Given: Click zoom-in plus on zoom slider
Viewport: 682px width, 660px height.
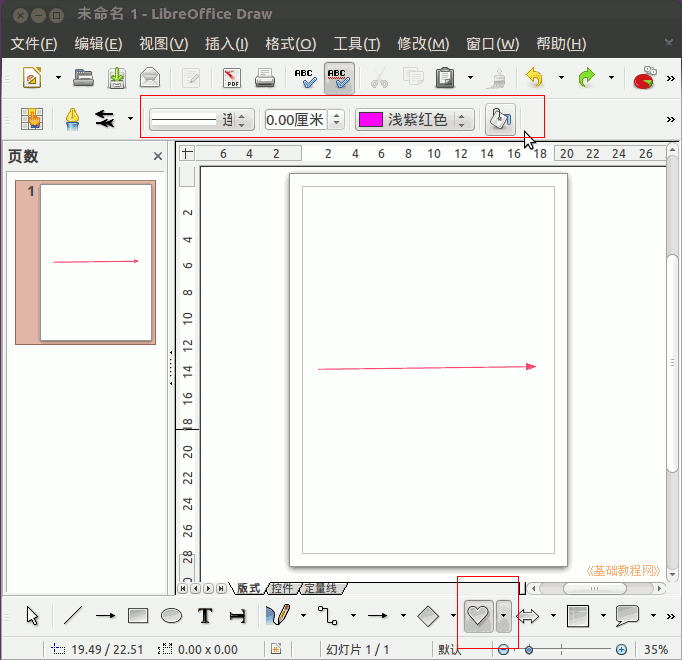Looking at the screenshot, I should tap(621, 649).
